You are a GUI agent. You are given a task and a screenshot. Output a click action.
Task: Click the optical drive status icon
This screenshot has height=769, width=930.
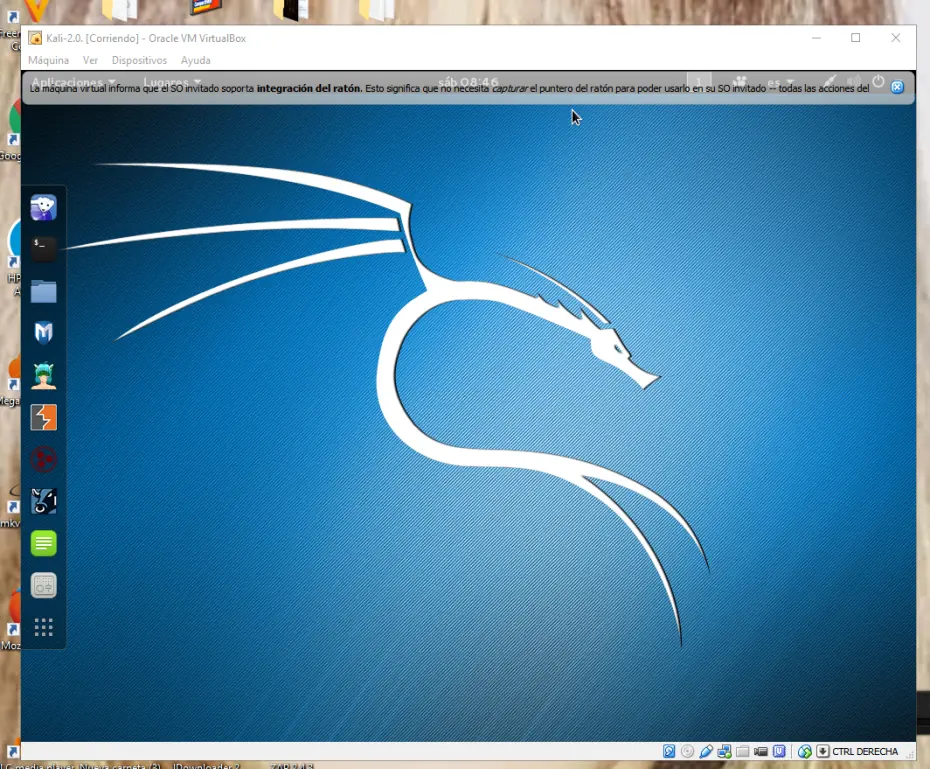[687, 751]
